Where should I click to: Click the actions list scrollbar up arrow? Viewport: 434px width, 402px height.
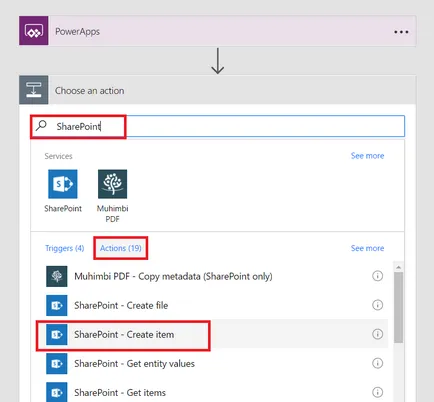[398, 267]
